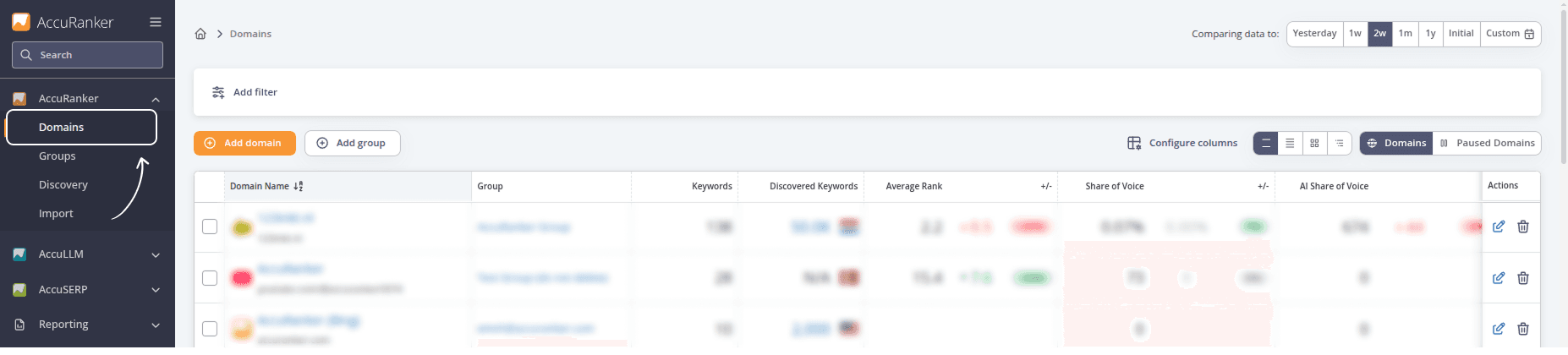1568x355 pixels.
Task: Tick the checkbox for first domain row
Action: (x=210, y=227)
